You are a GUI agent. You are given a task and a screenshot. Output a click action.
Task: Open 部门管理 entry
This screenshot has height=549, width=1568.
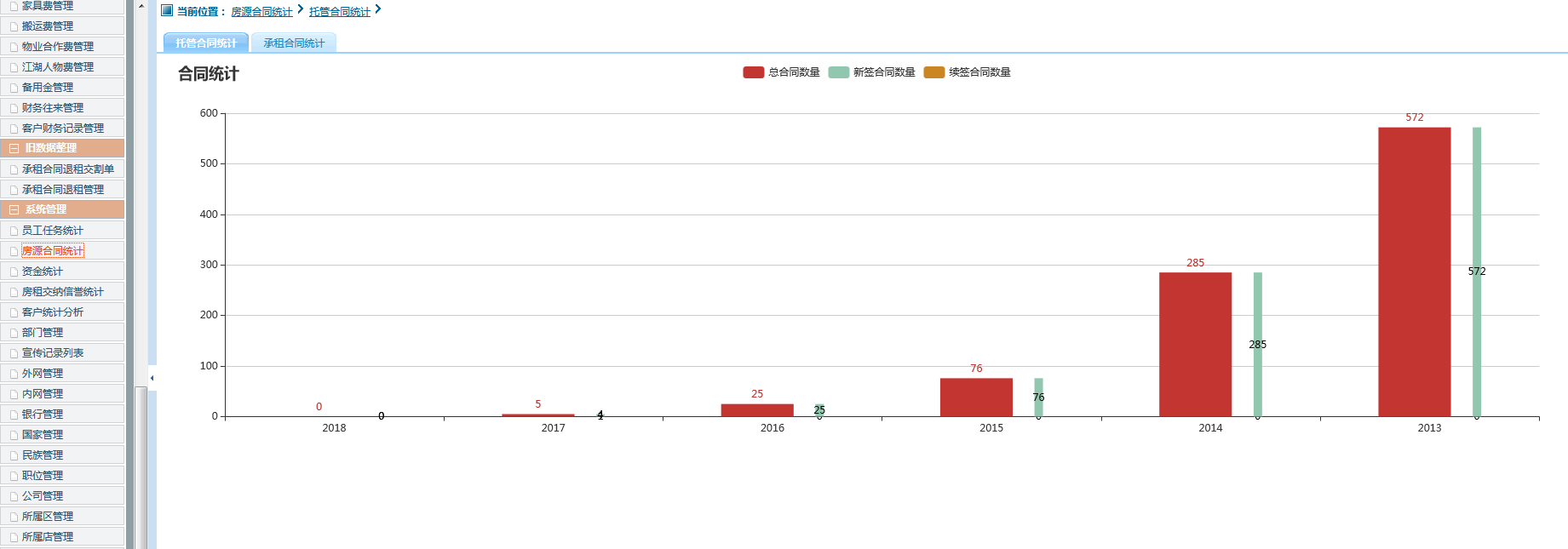[62, 333]
